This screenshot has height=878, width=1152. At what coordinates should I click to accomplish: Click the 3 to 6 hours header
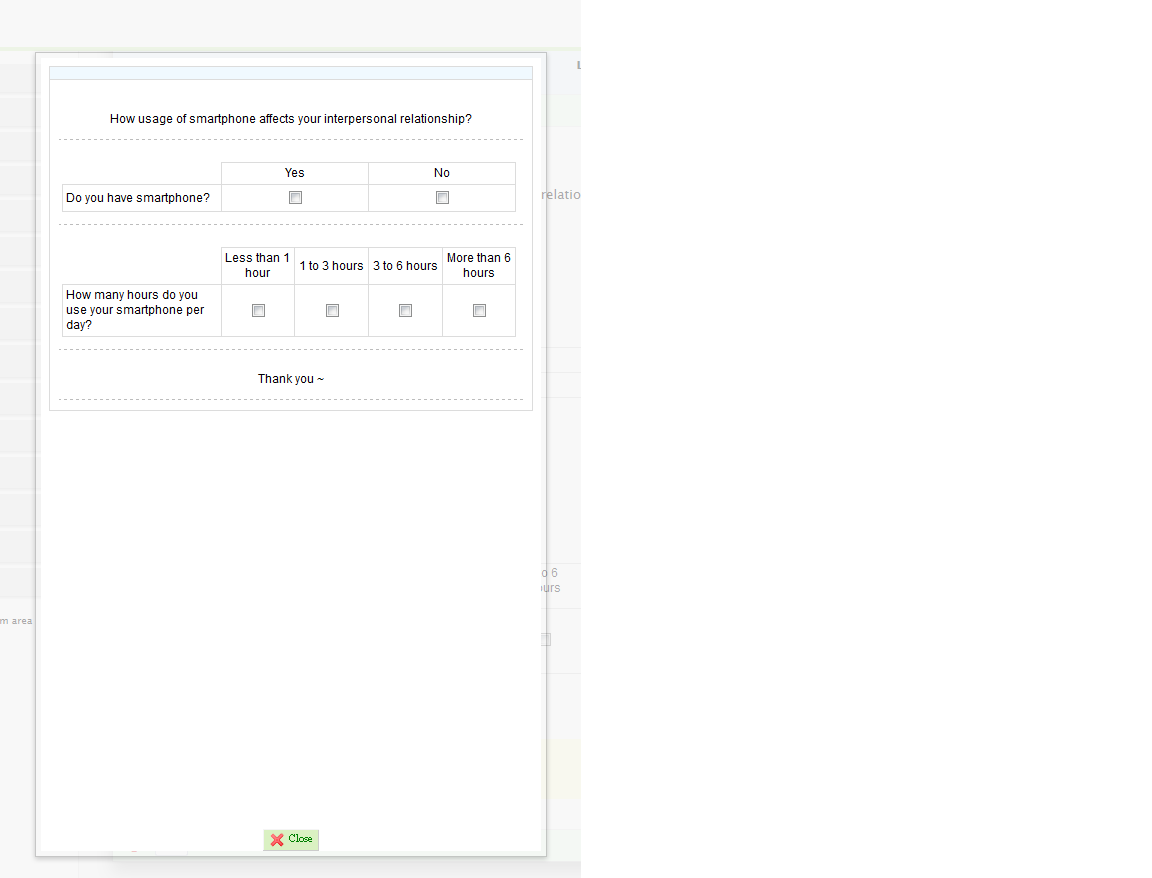[405, 266]
